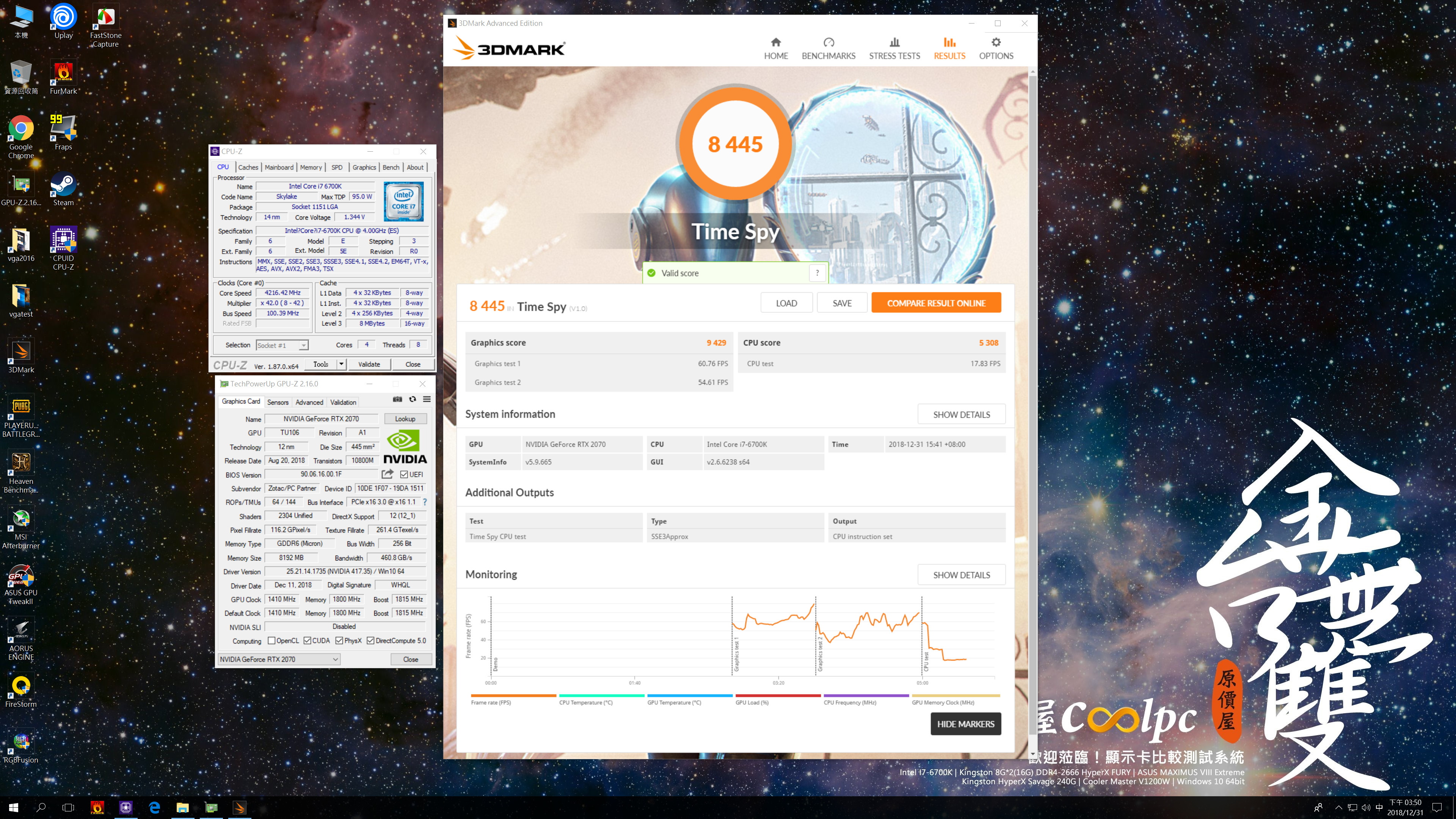Viewport: 1456px width, 819px height.
Task: Click the Lookup button in GPU-Z
Action: [x=405, y=419]
